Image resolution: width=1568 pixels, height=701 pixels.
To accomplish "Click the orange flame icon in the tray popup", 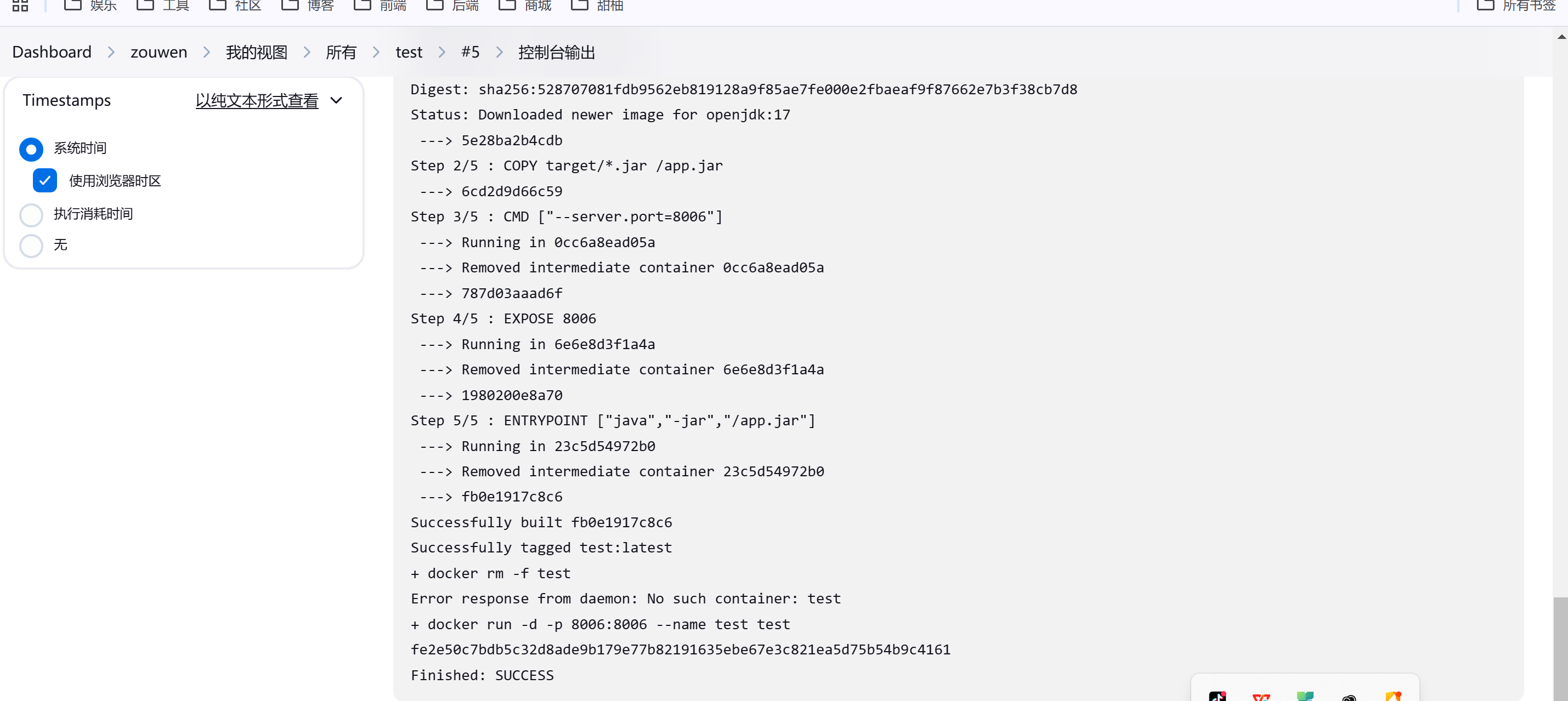I will (x=1393, y=696).
